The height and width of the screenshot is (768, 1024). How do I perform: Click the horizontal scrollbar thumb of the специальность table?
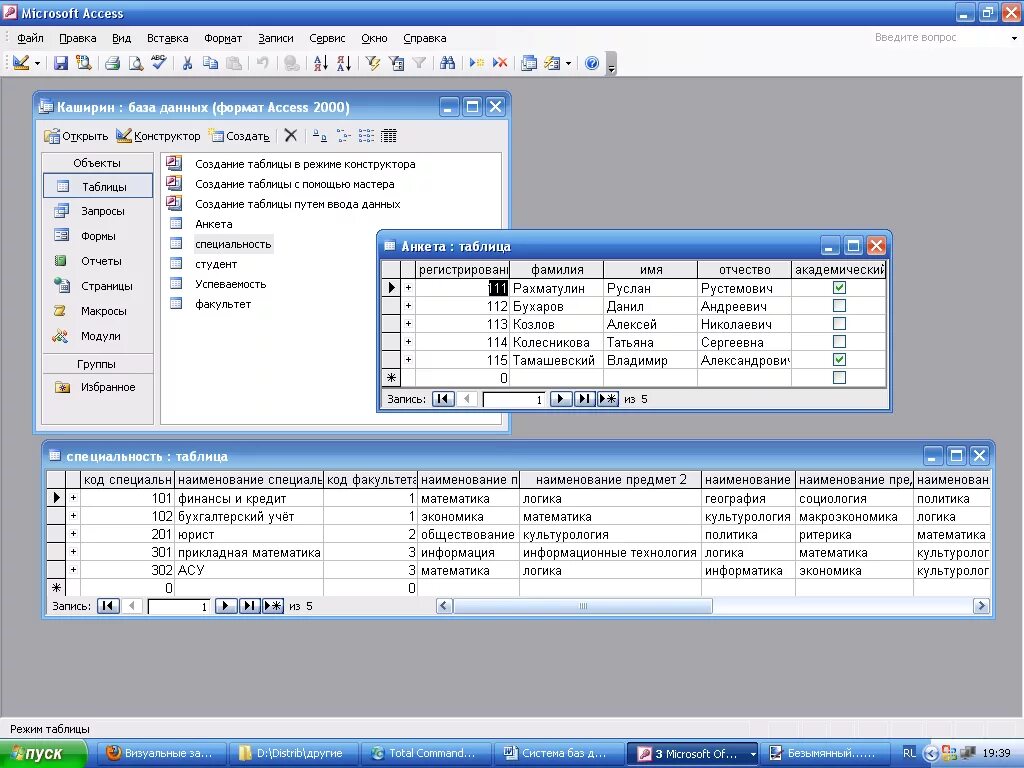coord(583,606)
